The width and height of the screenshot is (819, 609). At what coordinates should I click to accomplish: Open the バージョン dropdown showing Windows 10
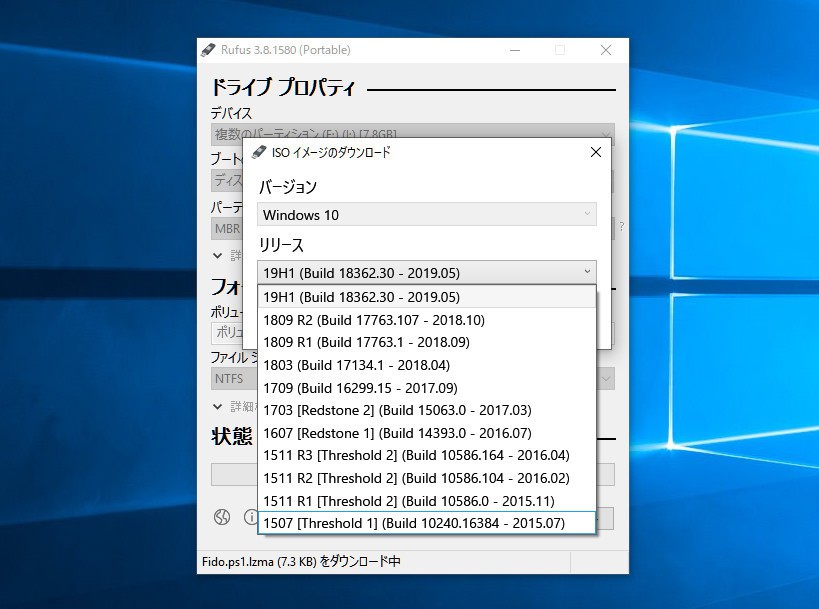[x=427, y=215]
